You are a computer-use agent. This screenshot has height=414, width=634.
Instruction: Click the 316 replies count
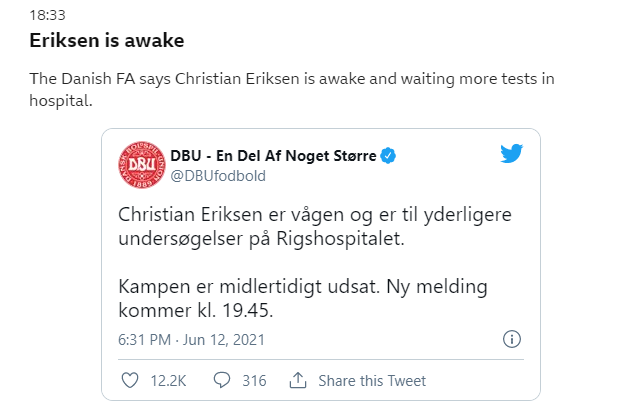click(254, 381)
